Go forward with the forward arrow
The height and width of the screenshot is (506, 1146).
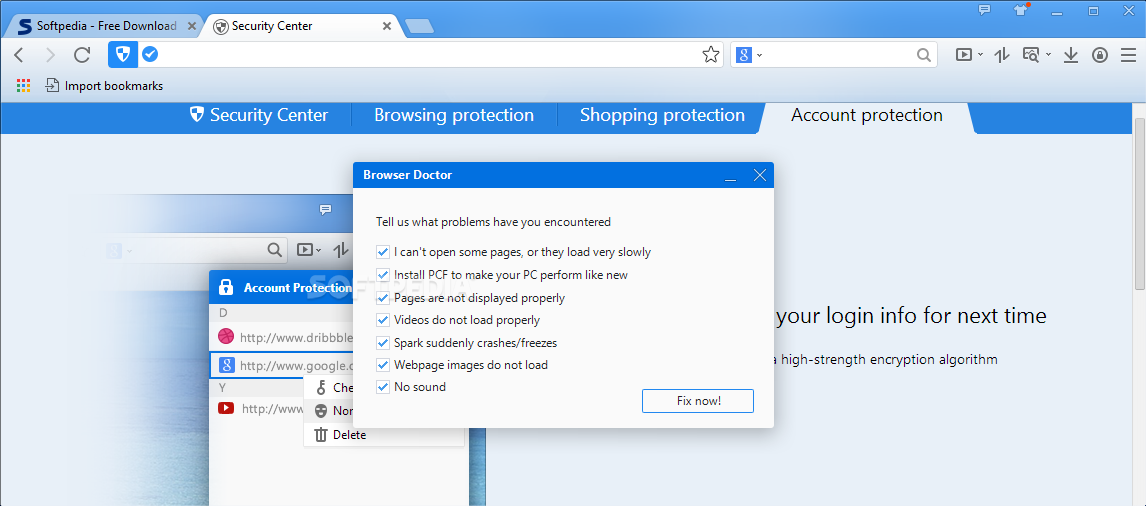coord(50,55)
